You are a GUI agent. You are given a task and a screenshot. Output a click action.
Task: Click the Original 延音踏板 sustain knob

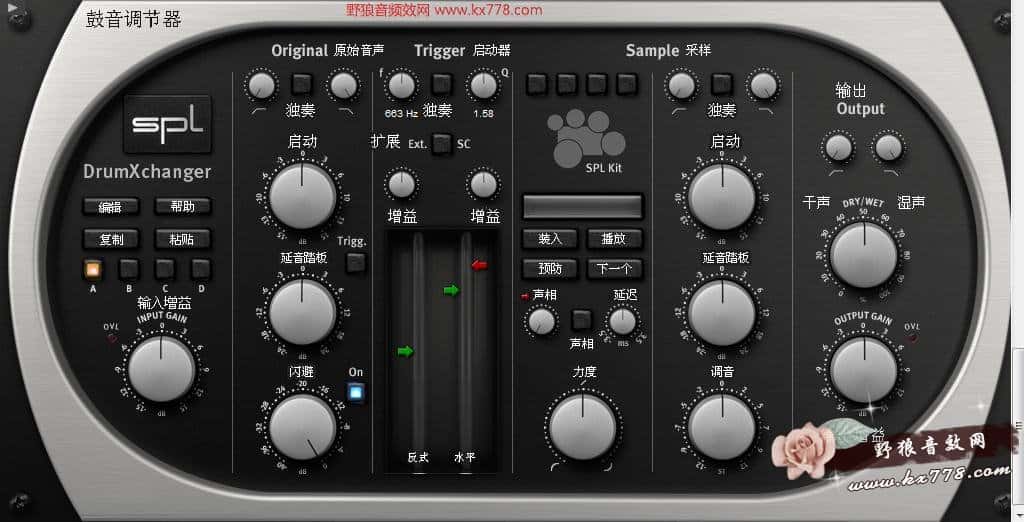point(302,312)
